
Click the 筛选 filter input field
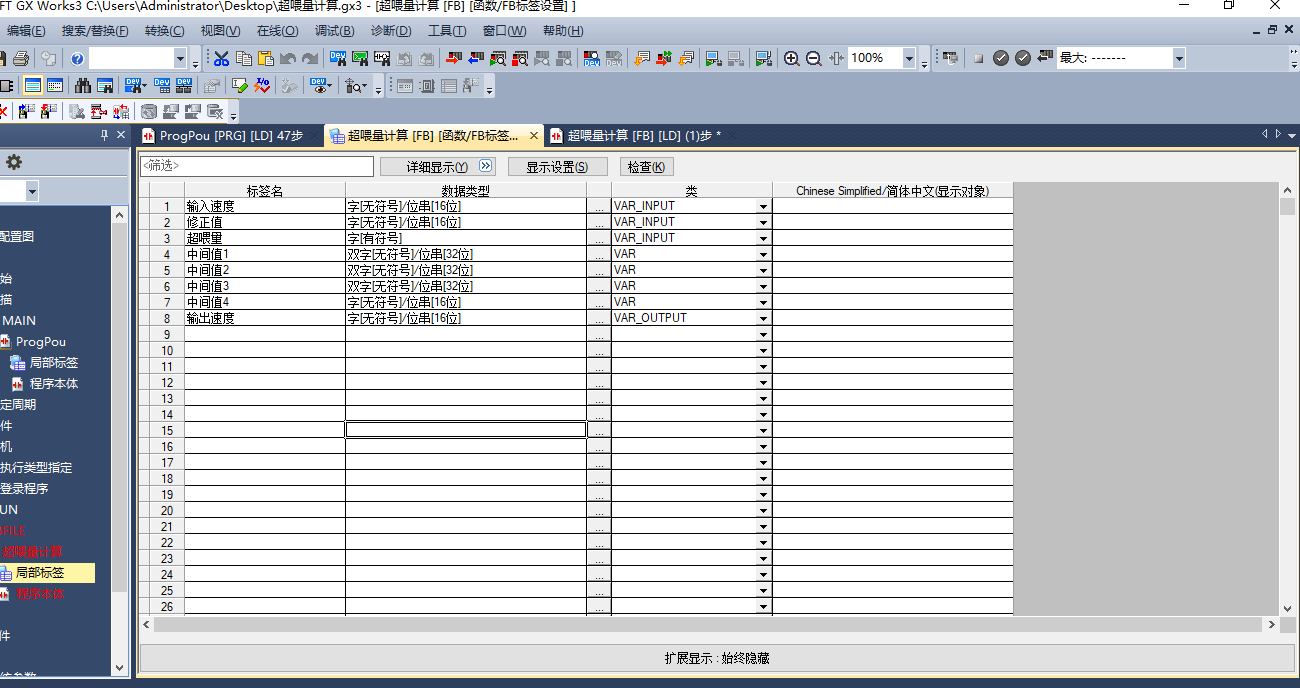click(257, 166)
